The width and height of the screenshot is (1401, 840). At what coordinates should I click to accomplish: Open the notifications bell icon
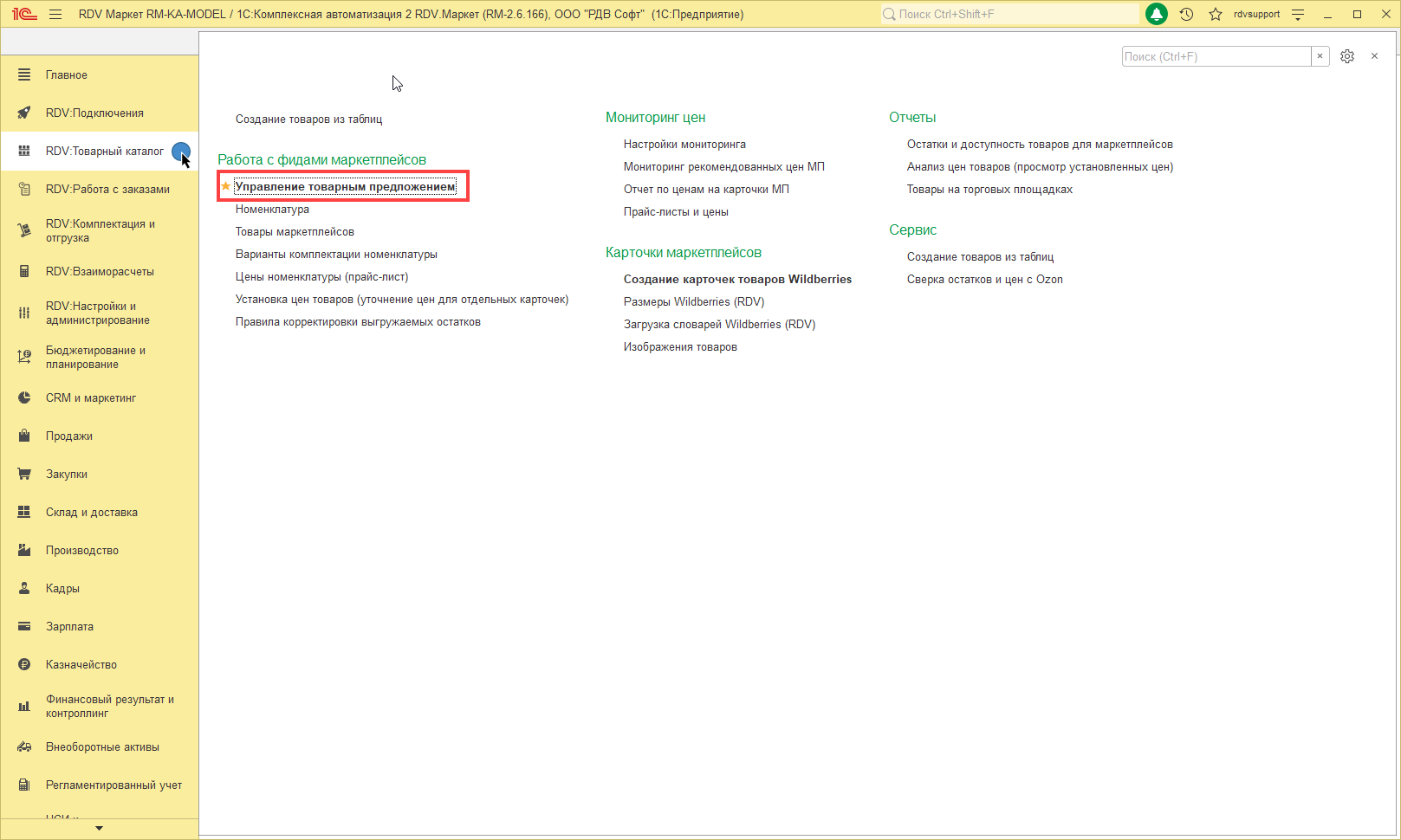pyautogui.click(x=1156, y=14)
